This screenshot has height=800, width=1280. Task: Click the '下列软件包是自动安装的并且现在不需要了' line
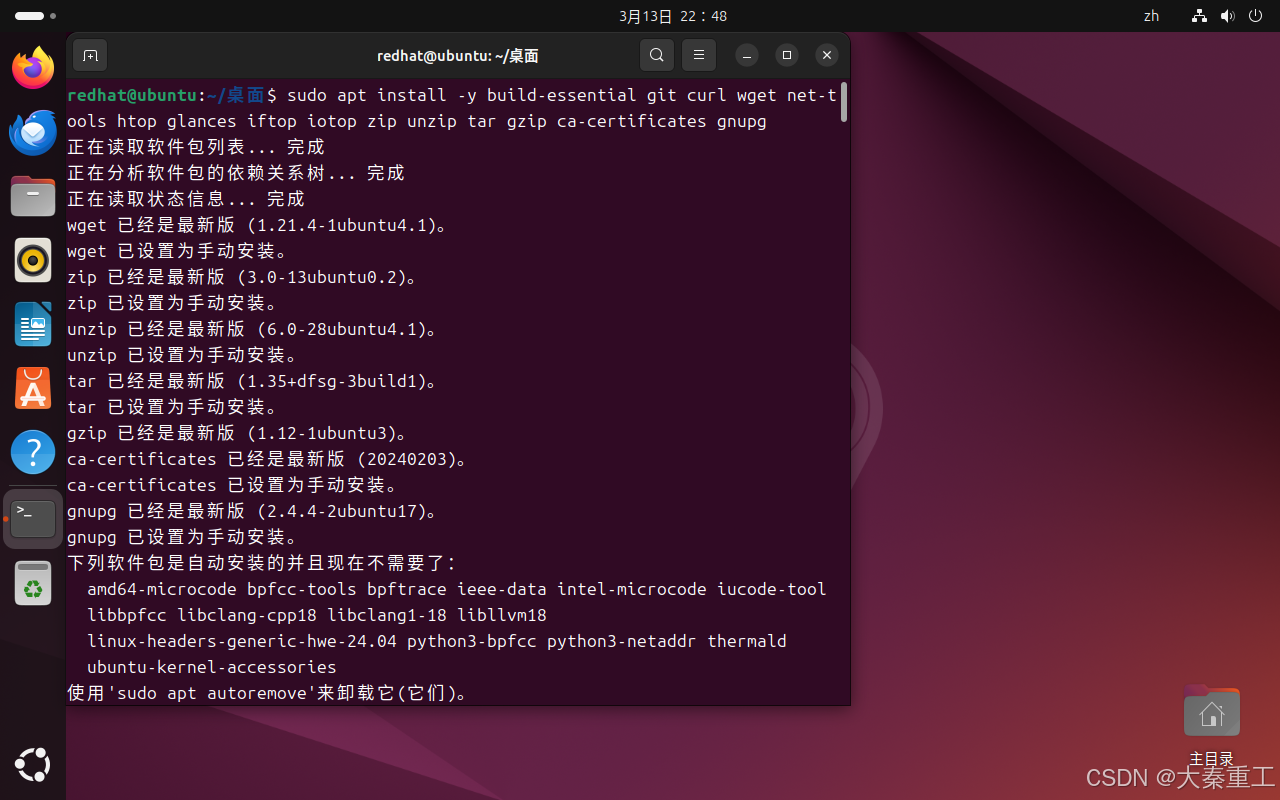pos(261,563)
